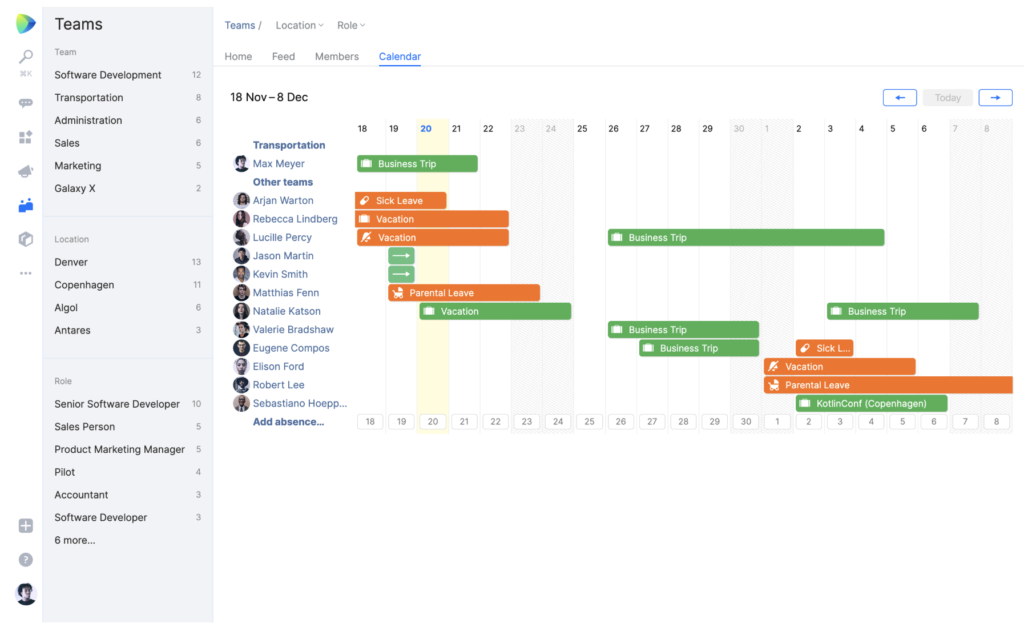Open help via the question mark icon
The image size is (1024, 627).
pos(25,559)
